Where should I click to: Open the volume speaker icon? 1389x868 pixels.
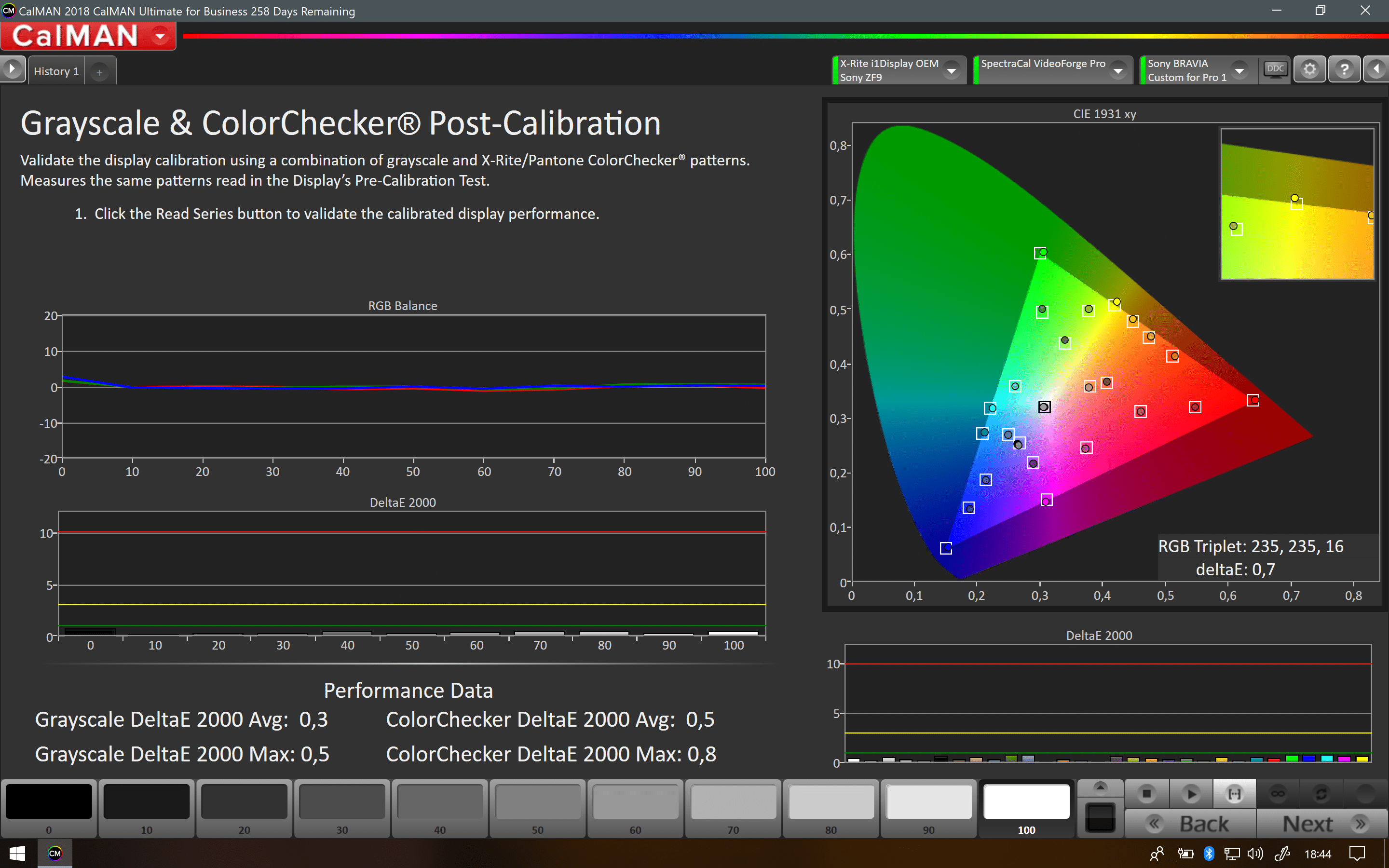(1255, 854)
